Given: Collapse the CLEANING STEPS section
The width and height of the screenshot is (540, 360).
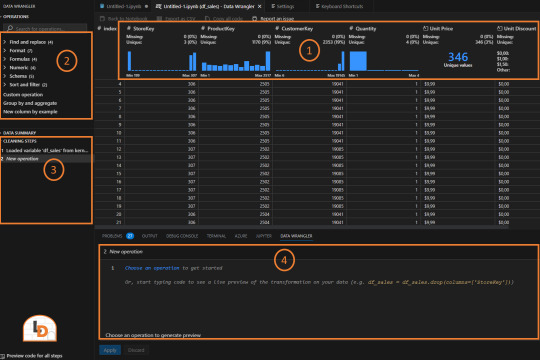Looking at the screenshot, I should [x=20, y=141].
